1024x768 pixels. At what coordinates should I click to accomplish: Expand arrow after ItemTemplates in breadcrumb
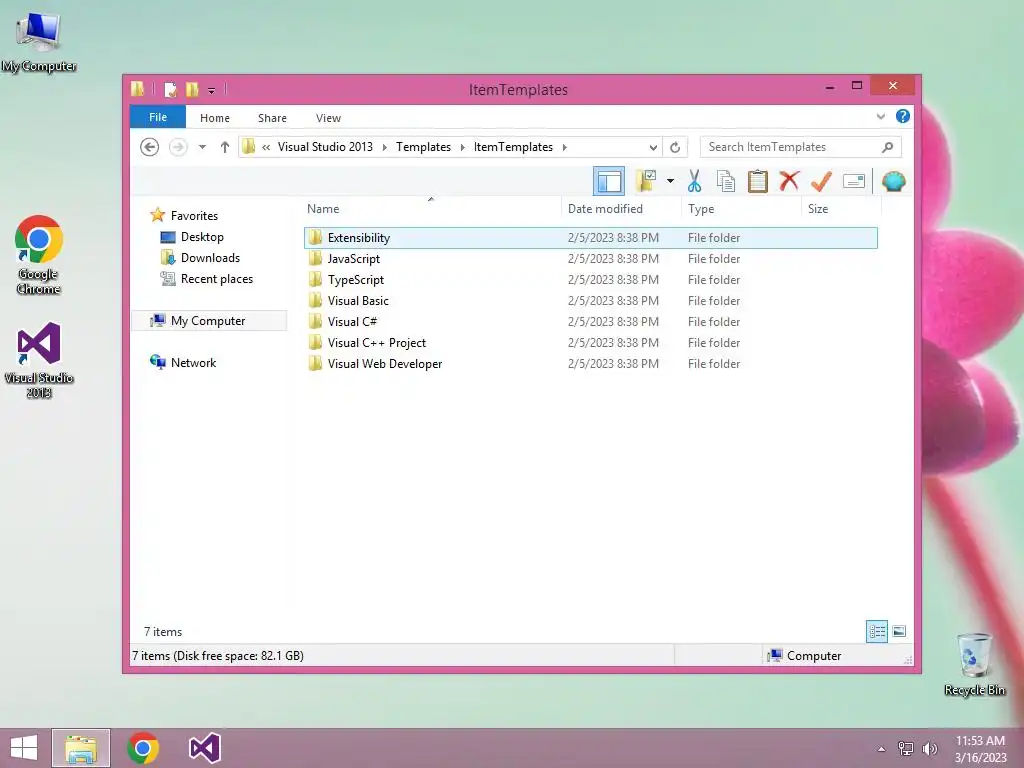[x=564, y=147]
